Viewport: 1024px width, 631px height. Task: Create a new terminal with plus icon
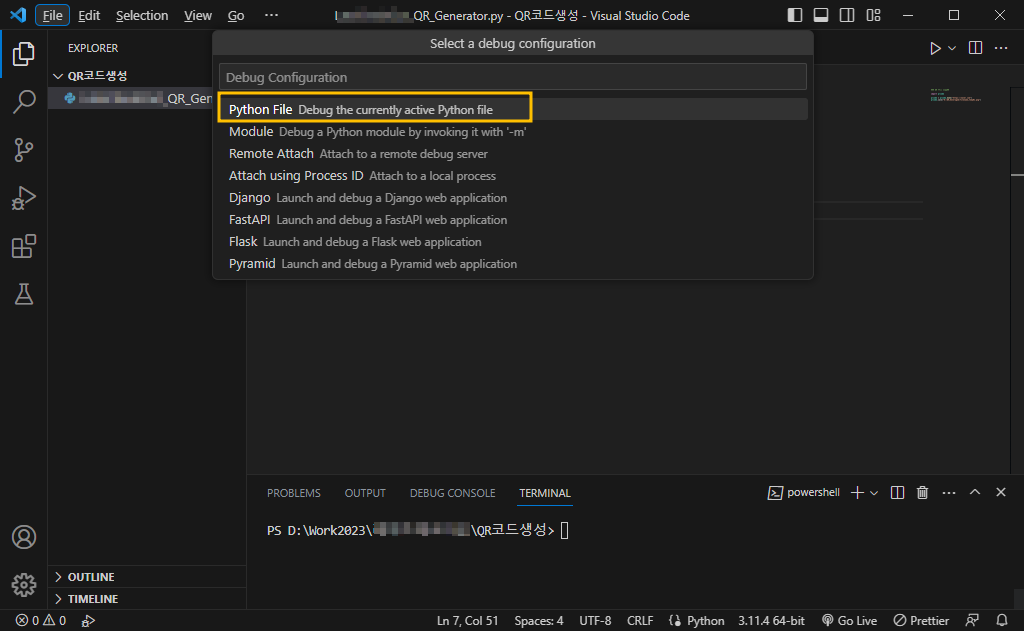pos(857,493)
